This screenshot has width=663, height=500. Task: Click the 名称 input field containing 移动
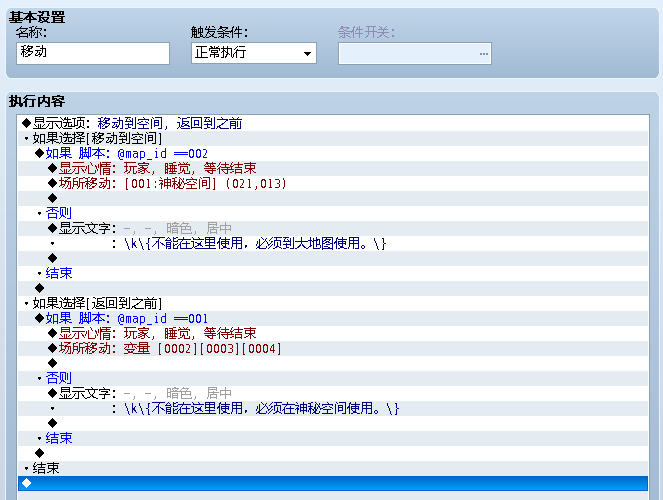click(x=93, y=53)
